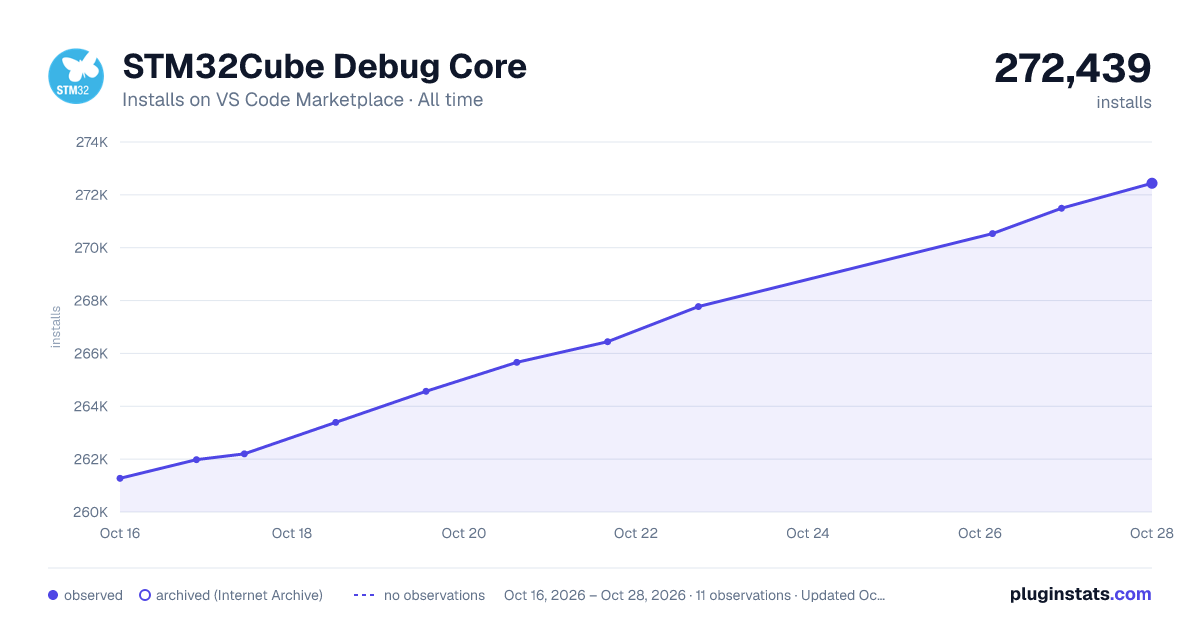
Task: Click the 'observed' legend label
Action: [93, 595]
